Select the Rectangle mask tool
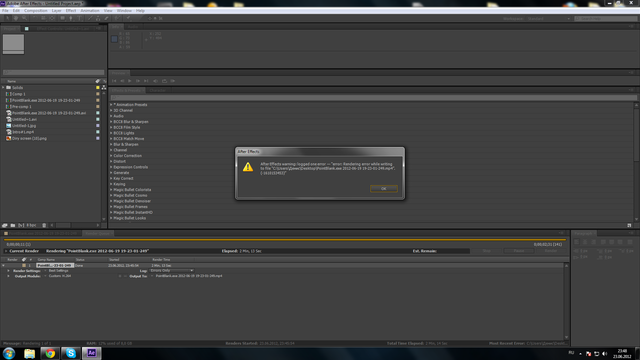Image resolution: width=640 pixels, height=360 pixels. pyautogui.click(x=62, y=18)
